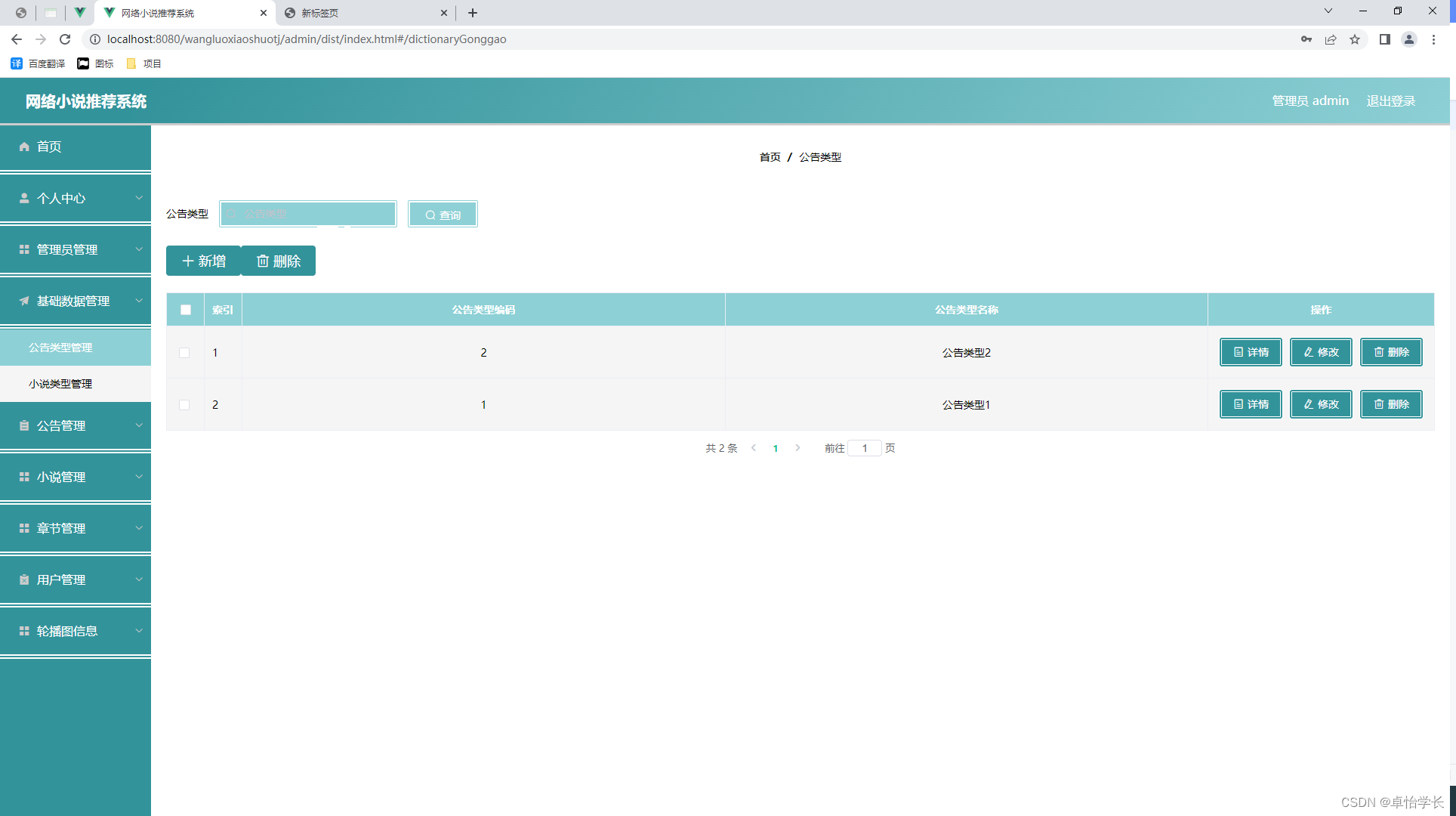Click the 公告类型 search input field

(x=308, y=214)
